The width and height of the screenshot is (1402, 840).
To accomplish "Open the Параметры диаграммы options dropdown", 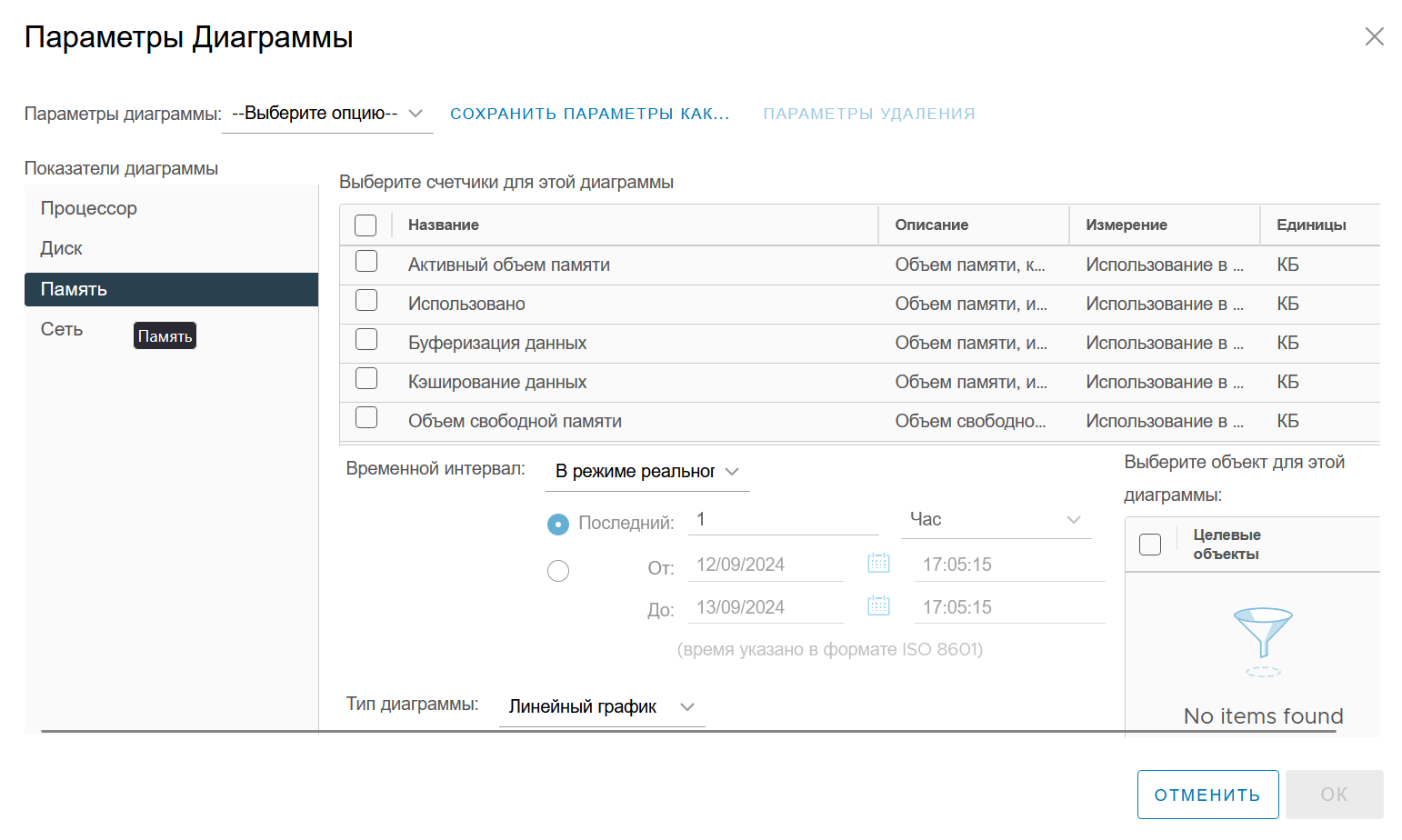I will tap(327, 114).
